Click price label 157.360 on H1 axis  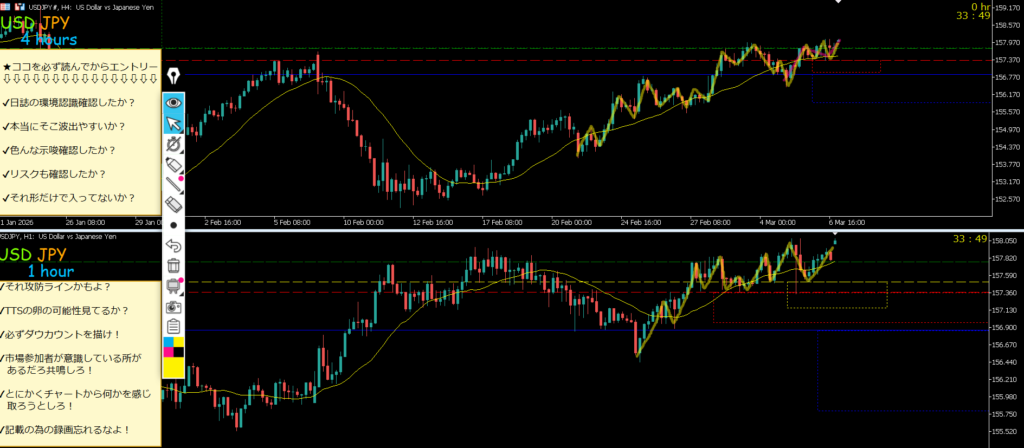pos(1006,293)
